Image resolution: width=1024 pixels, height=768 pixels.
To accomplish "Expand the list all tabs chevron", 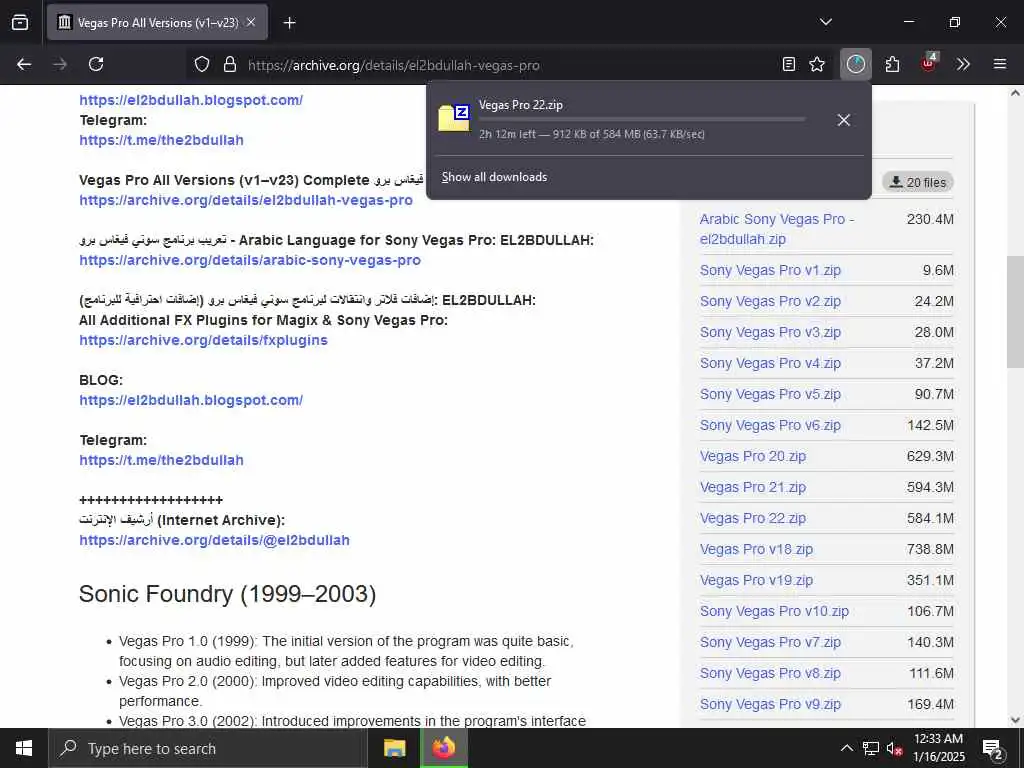I will tap(825, 22).
